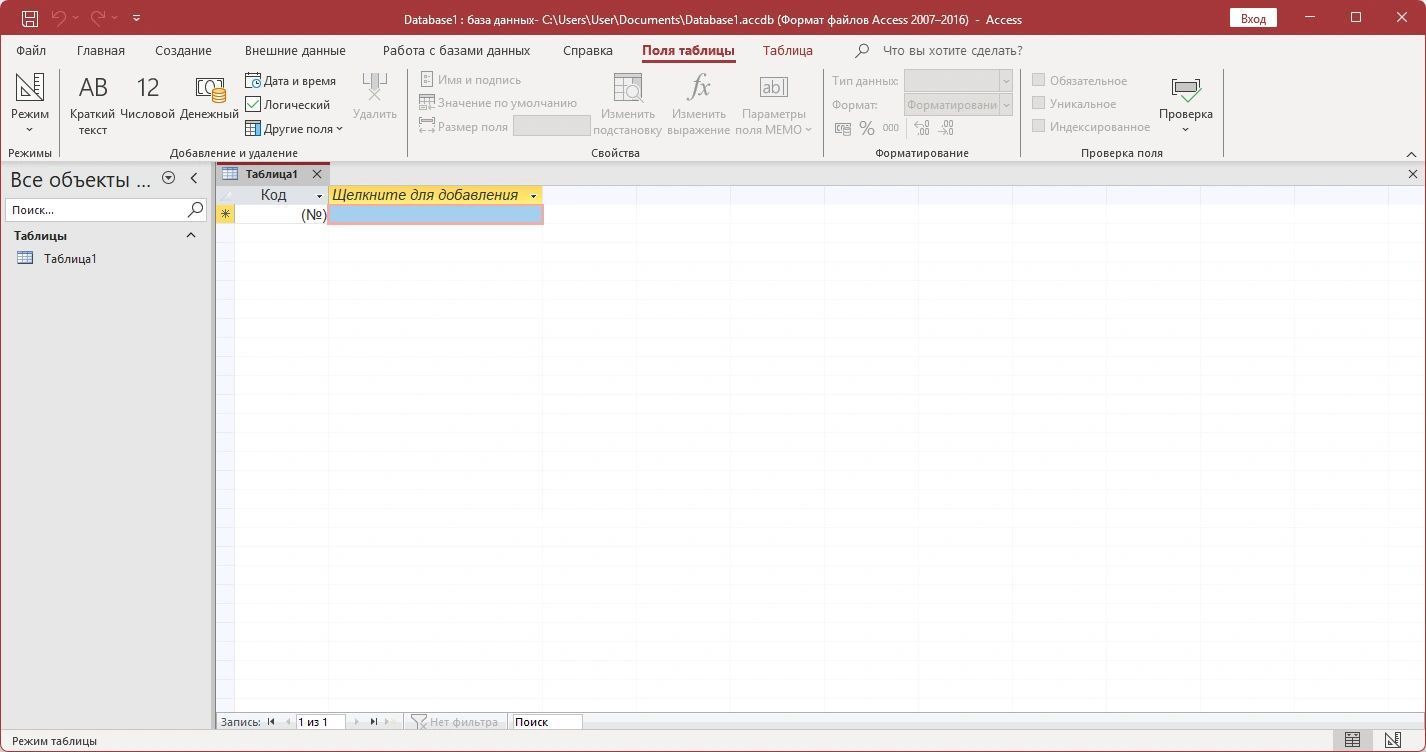Click the navigation pane Поиск field
Viewport: 1426px width, 752px height.
click(x=97, y=210)
